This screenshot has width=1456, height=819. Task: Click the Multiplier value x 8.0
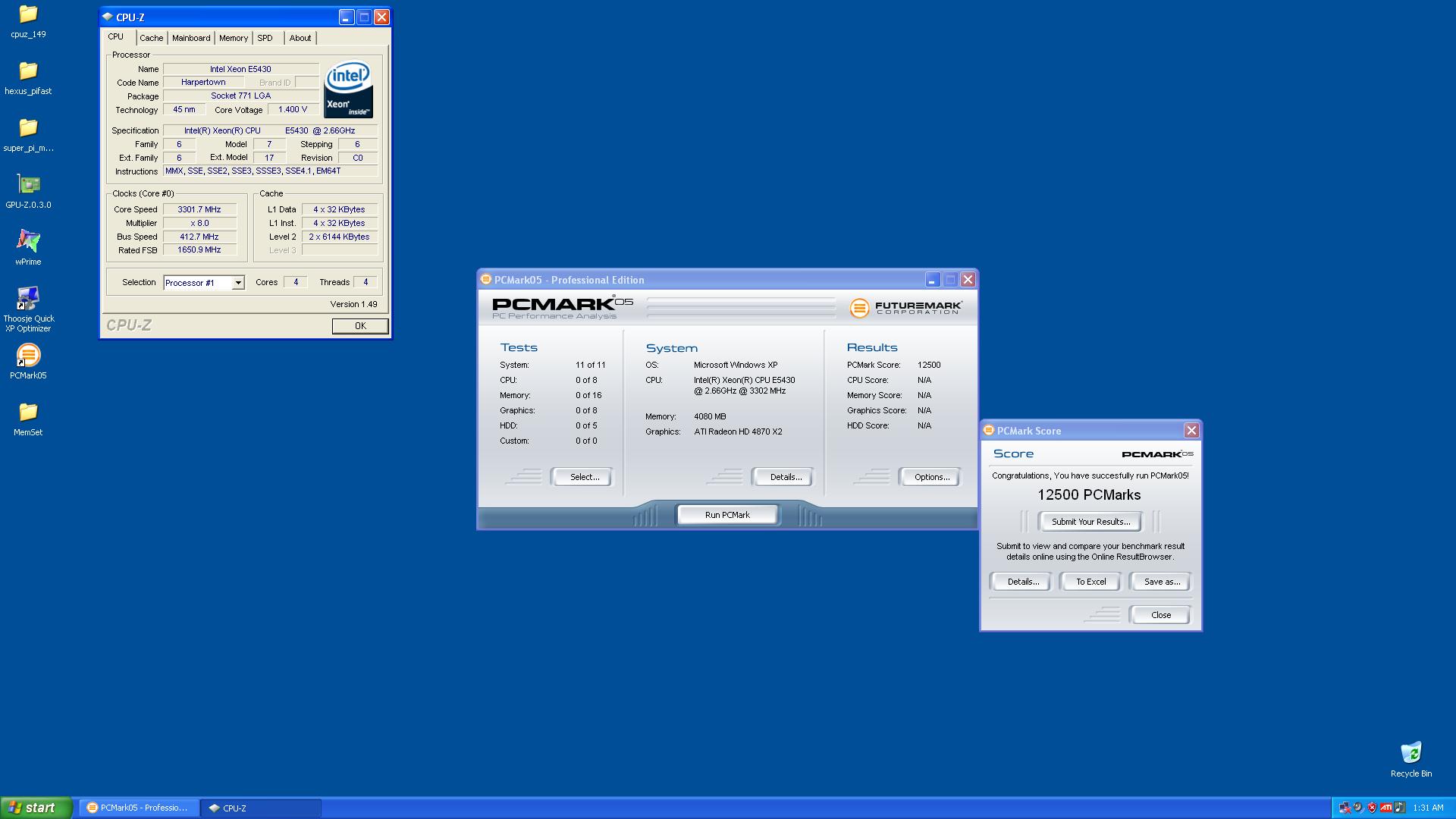(x=199, y=223)
